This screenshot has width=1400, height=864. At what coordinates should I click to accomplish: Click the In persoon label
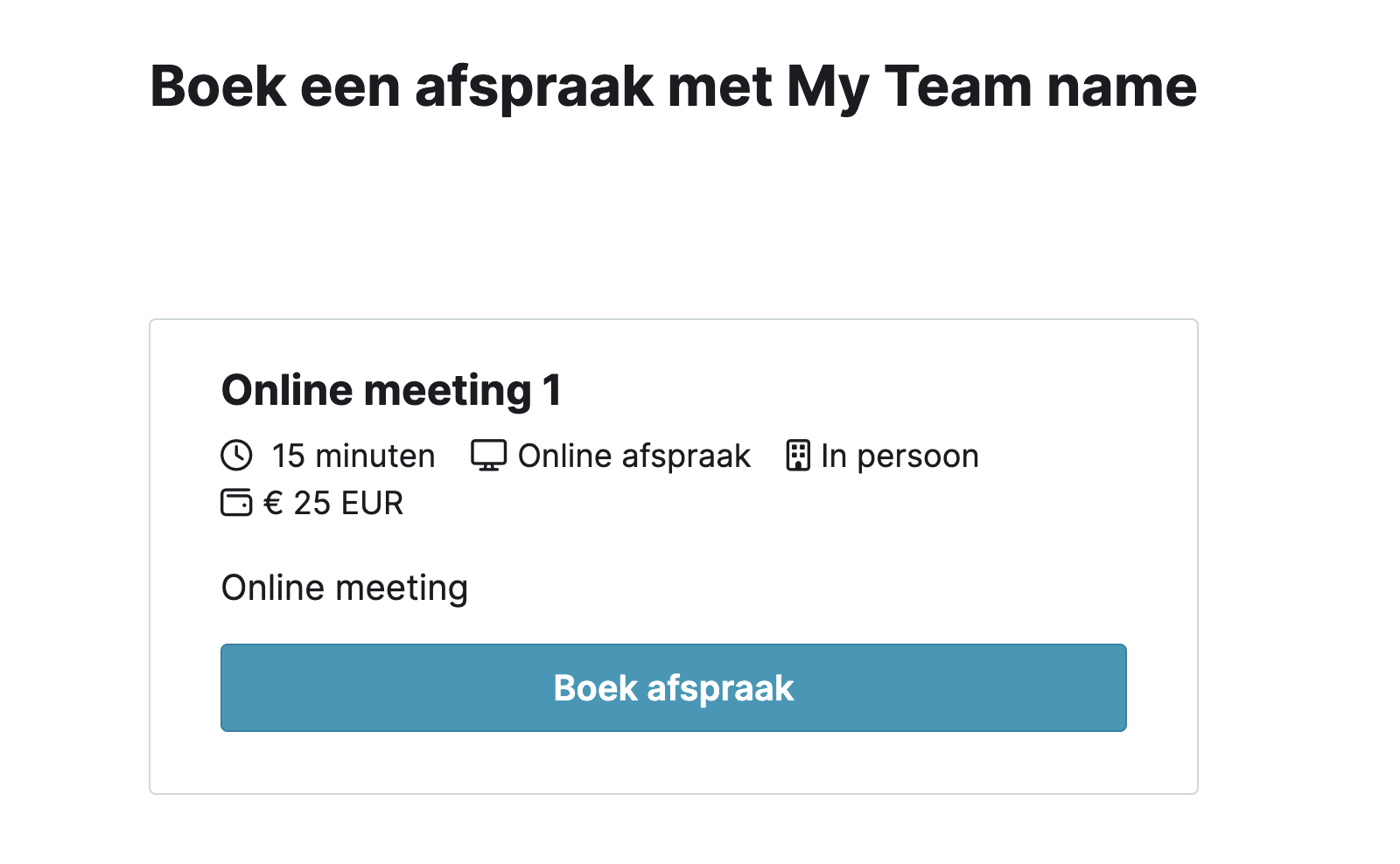(x=899, y=456)
